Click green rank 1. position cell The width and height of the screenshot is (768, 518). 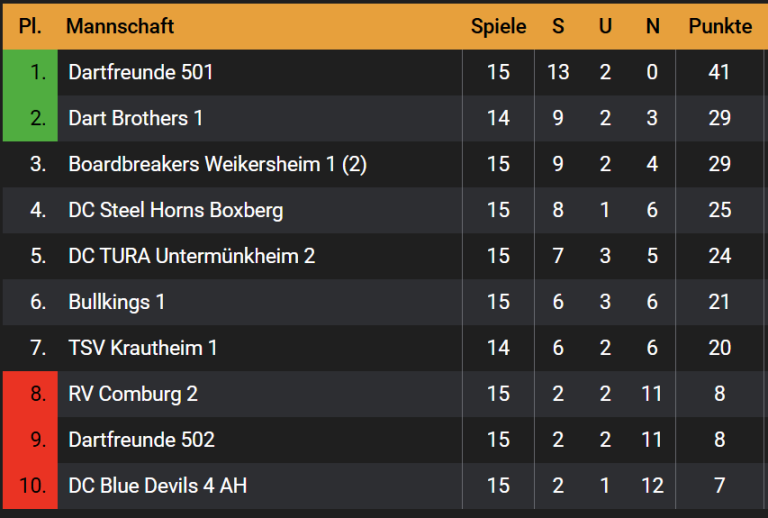pyautogui.click(x=31, y=72)
